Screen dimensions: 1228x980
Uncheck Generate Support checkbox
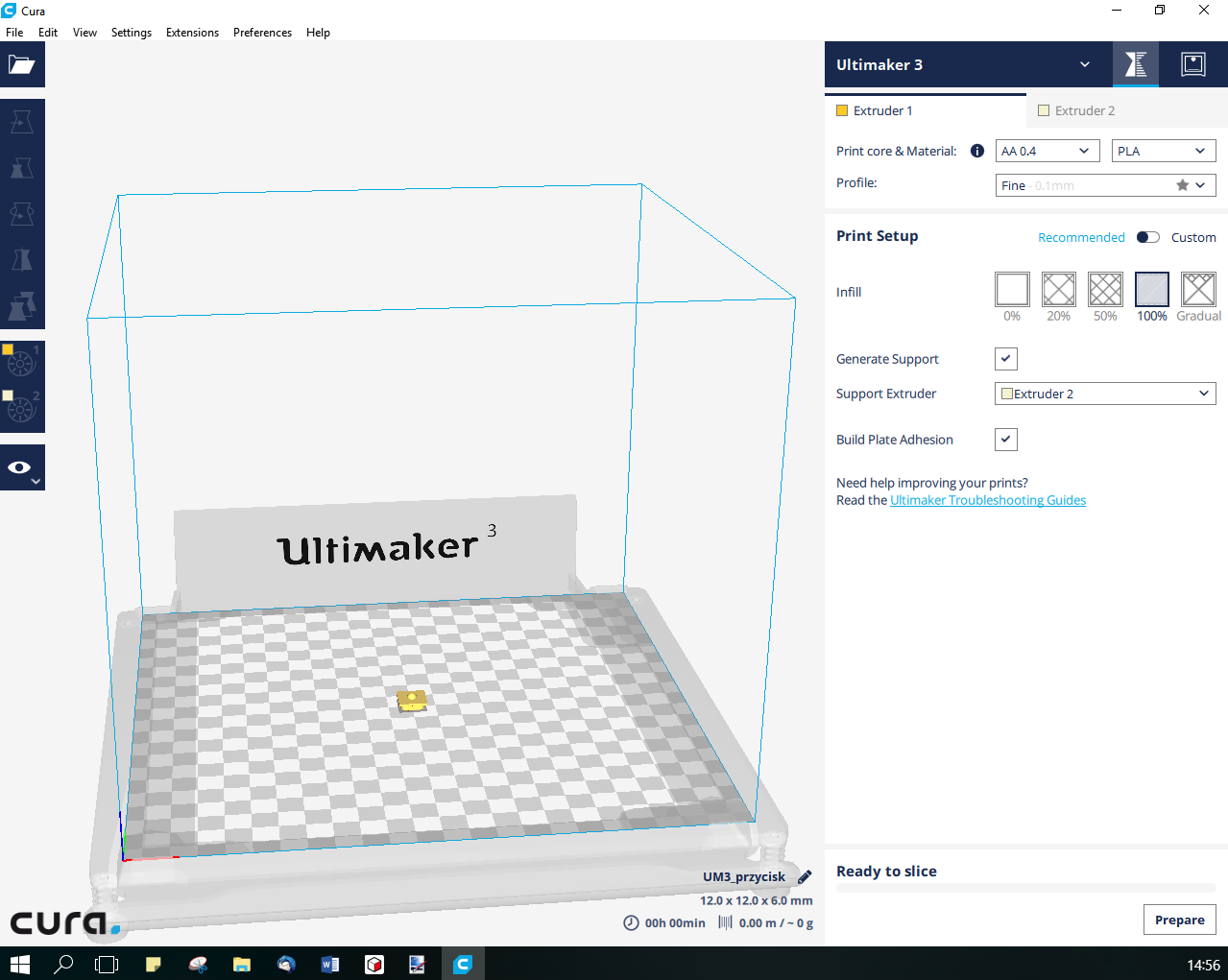click(x=1006, y=359)
